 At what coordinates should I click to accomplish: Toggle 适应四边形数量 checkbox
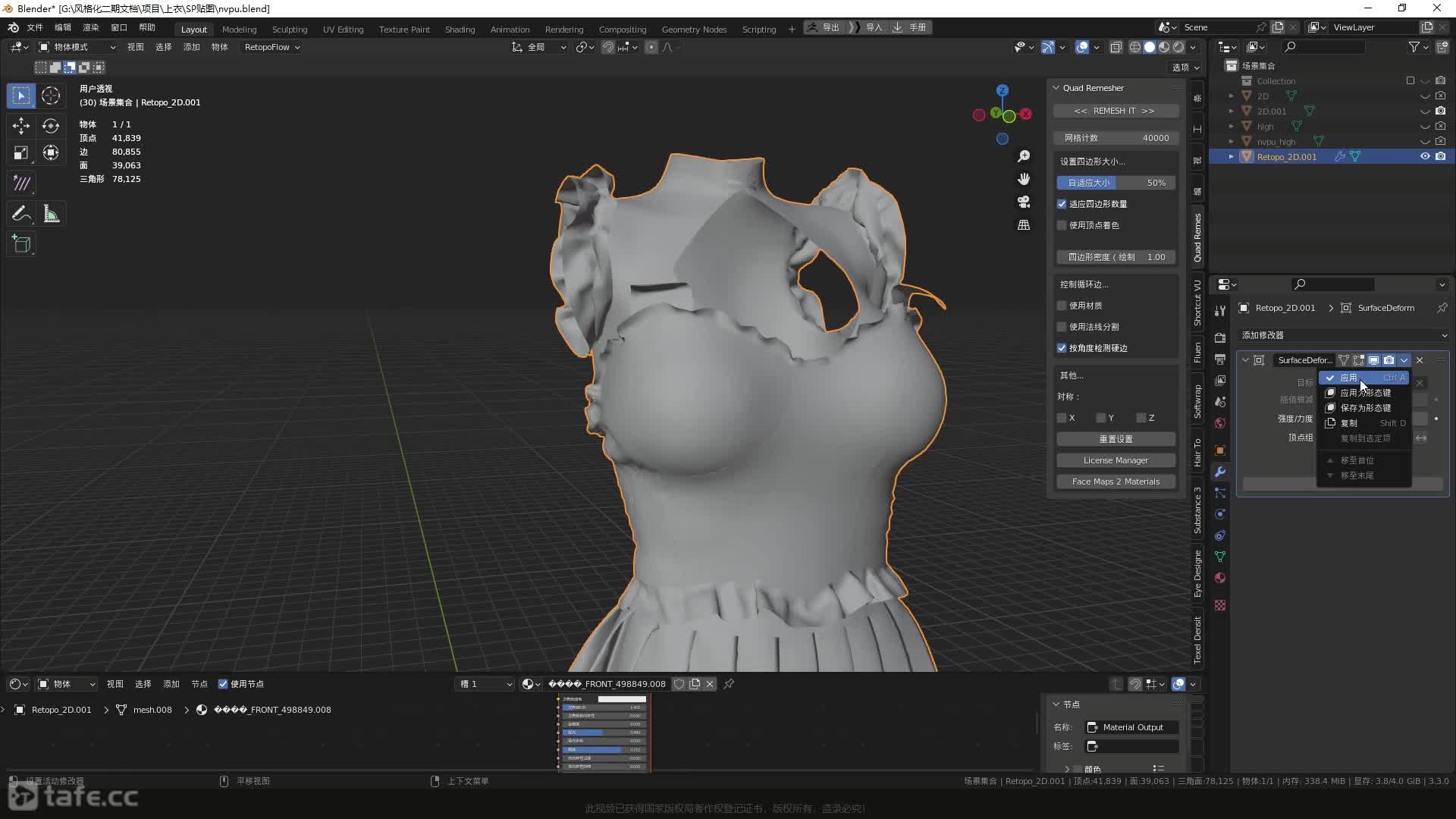[1062, 204]
